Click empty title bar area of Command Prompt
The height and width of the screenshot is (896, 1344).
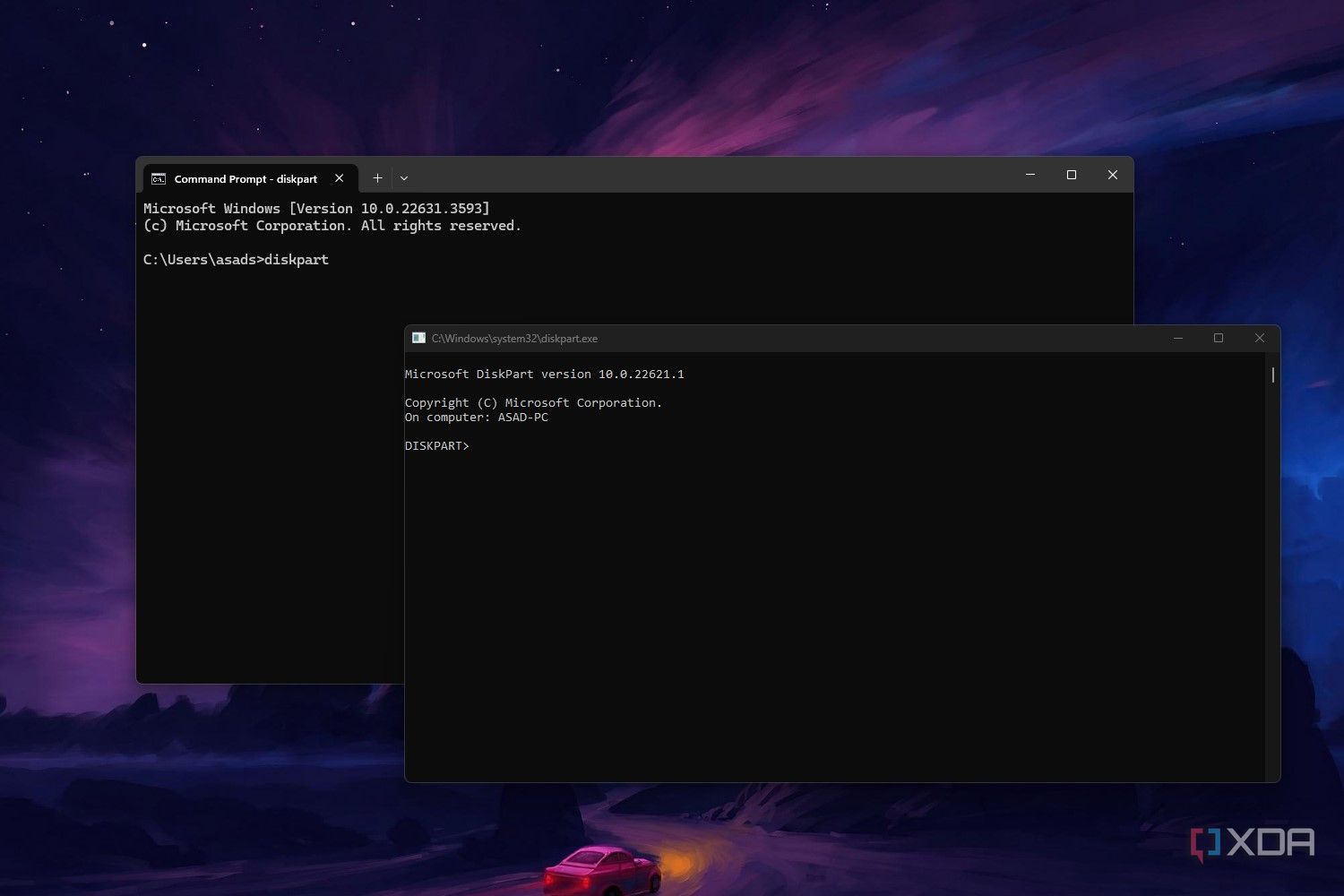click(x=717, y=176)
